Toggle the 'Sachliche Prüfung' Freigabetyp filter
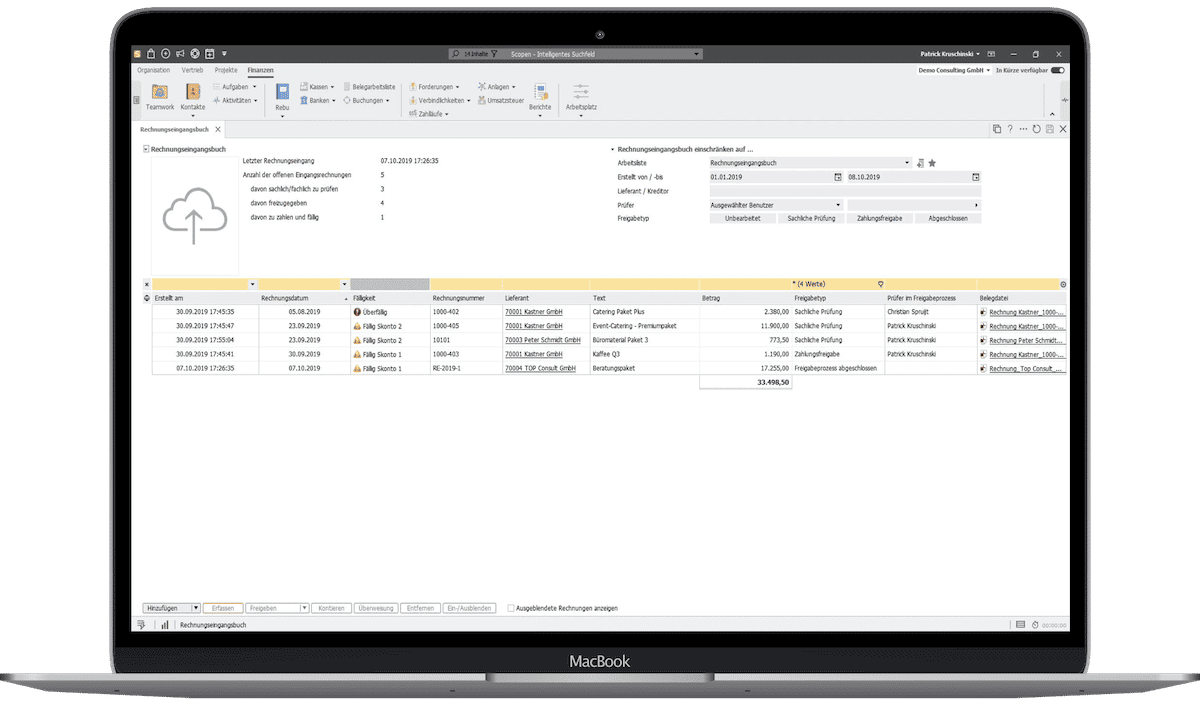 click(812, 218)
